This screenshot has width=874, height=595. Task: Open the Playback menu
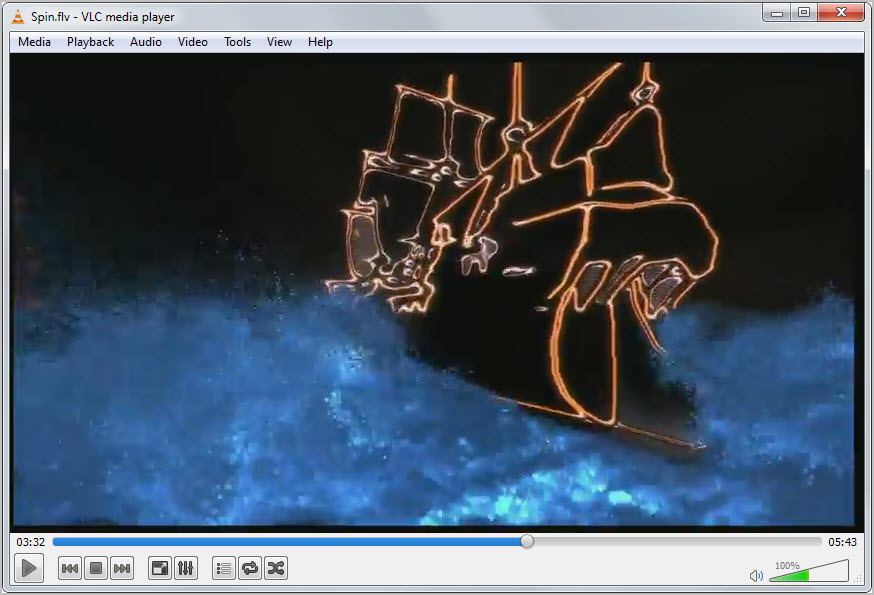pyautogui.click(x=90, y=42)
